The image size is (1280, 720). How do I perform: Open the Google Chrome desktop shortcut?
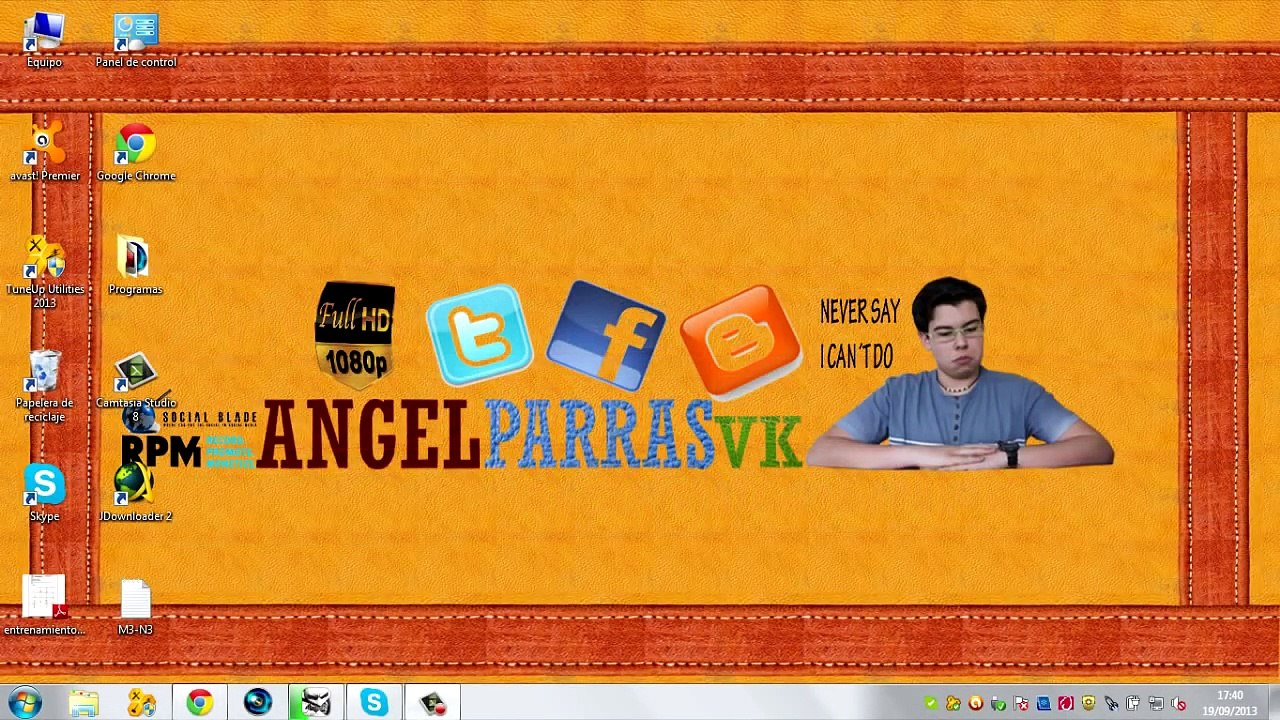click(136, 153)
